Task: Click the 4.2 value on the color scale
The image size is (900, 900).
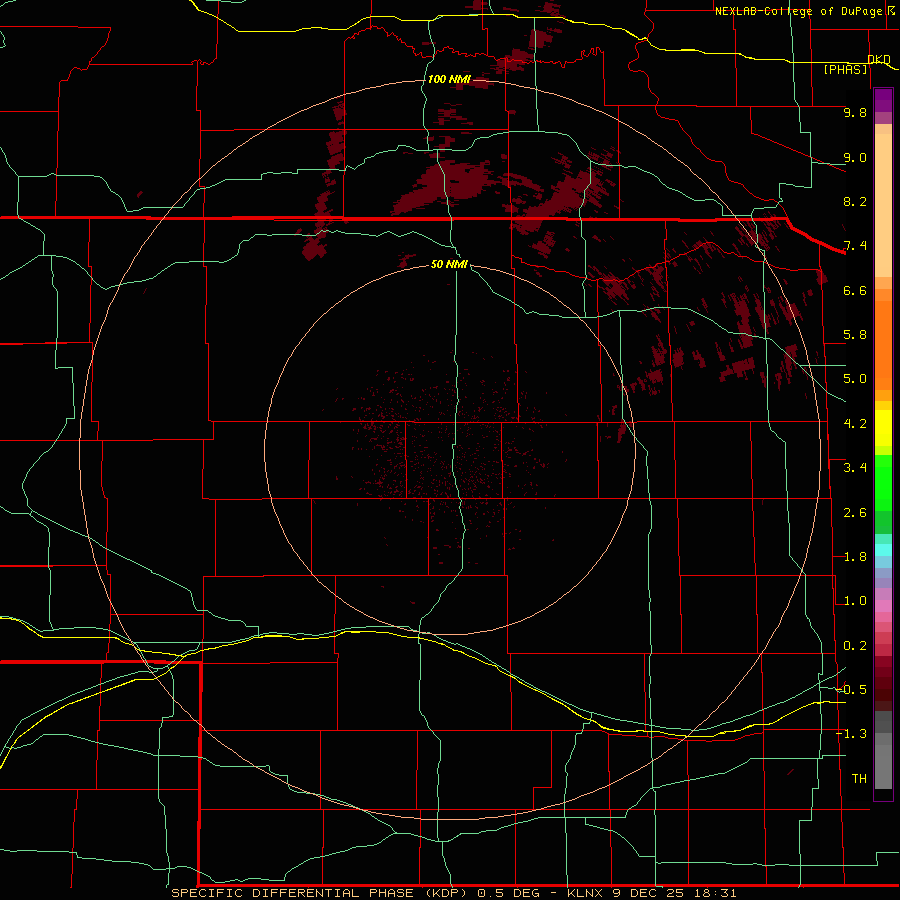Action: [x=855, y=424]
